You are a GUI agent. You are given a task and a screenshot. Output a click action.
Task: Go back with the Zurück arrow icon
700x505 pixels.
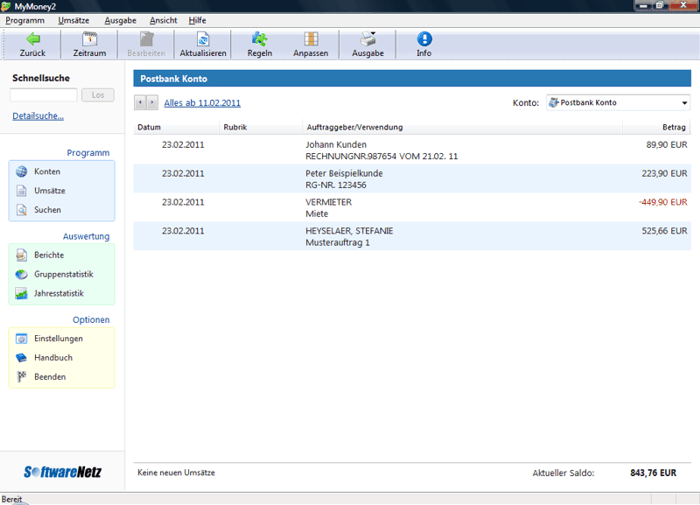coord(33,39)
